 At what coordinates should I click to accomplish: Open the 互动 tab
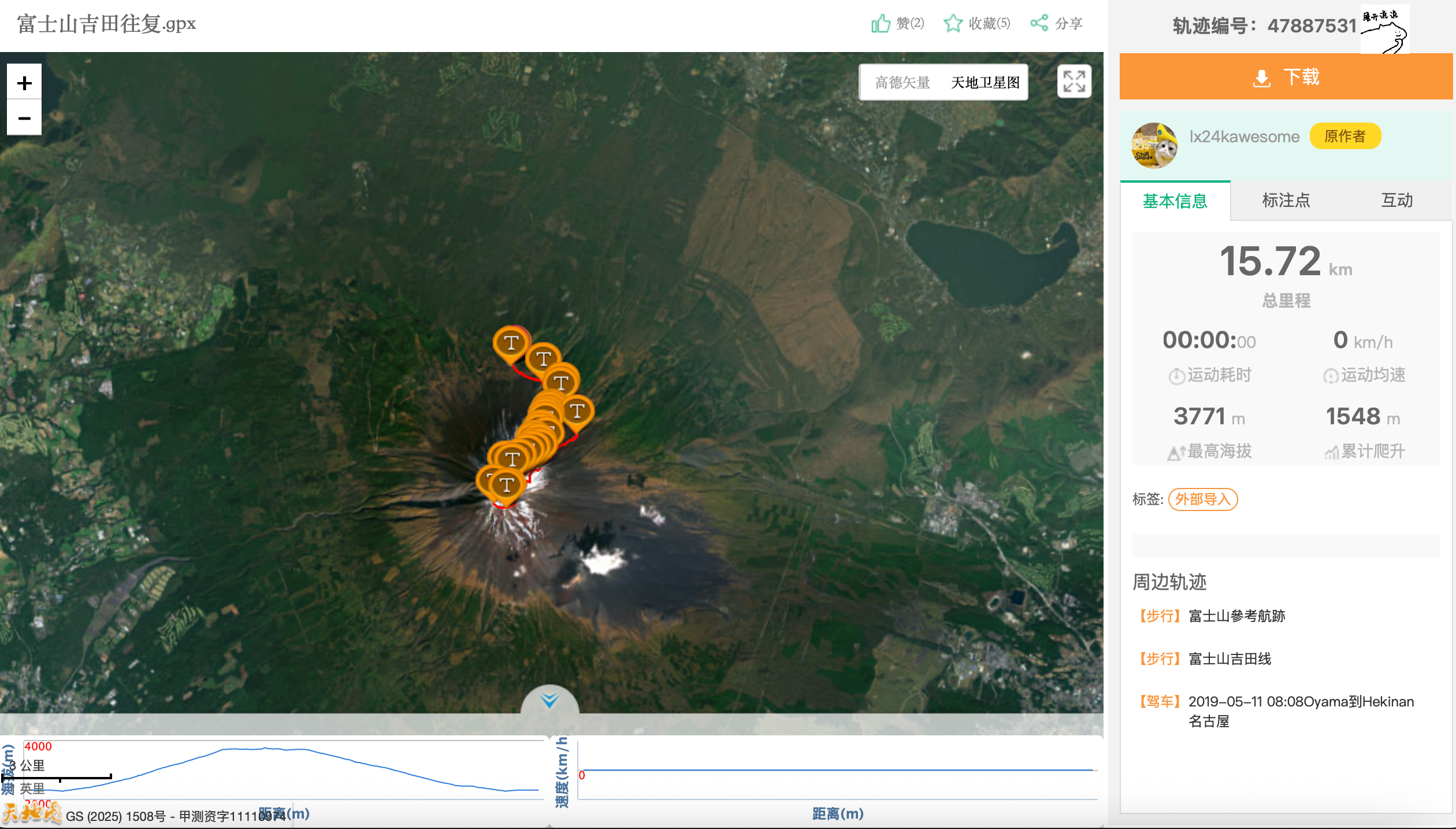[1396, 201]
